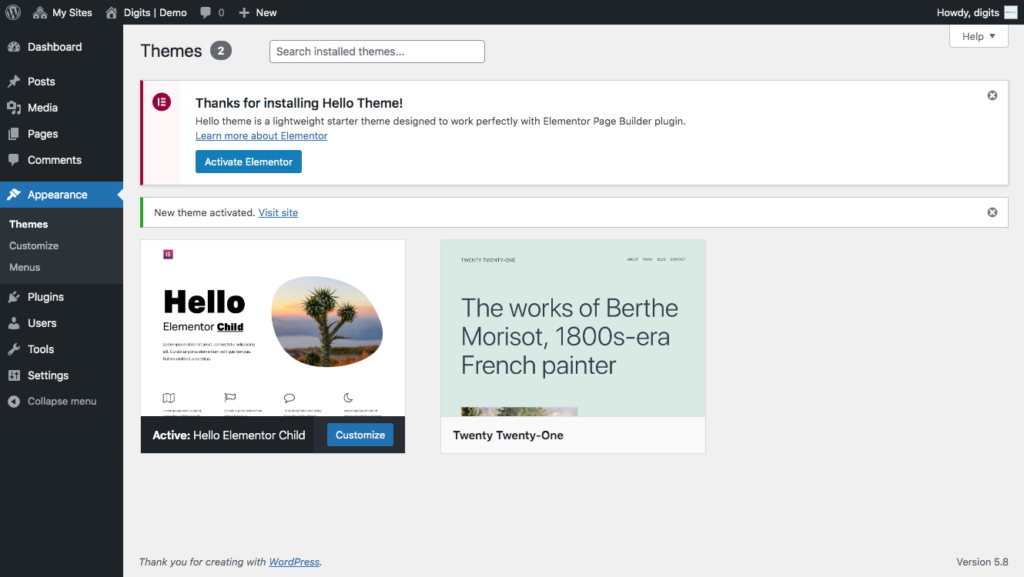Click the Elementor logo in the notice
The height and width of the screenshot is (577, 1024).
162,102
